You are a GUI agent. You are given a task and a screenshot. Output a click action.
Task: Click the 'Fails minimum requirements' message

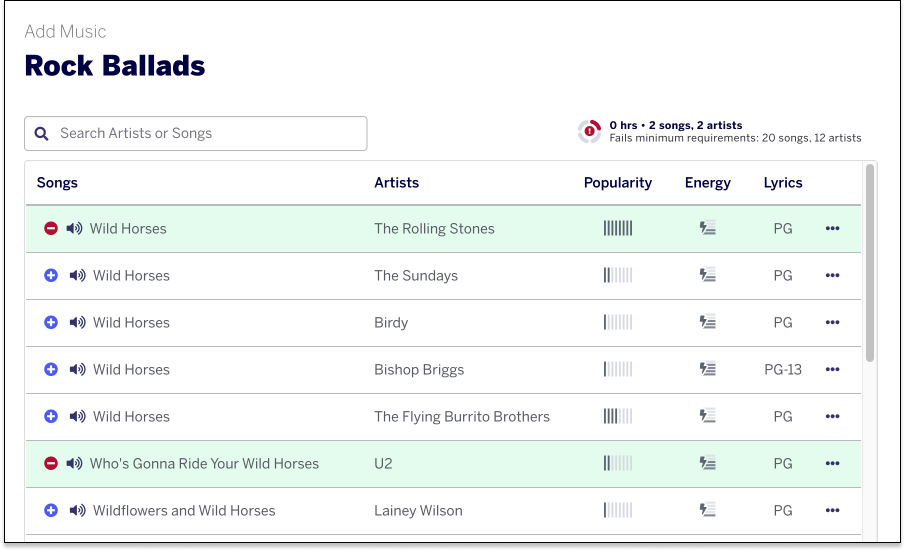click(x=735, y=138)
